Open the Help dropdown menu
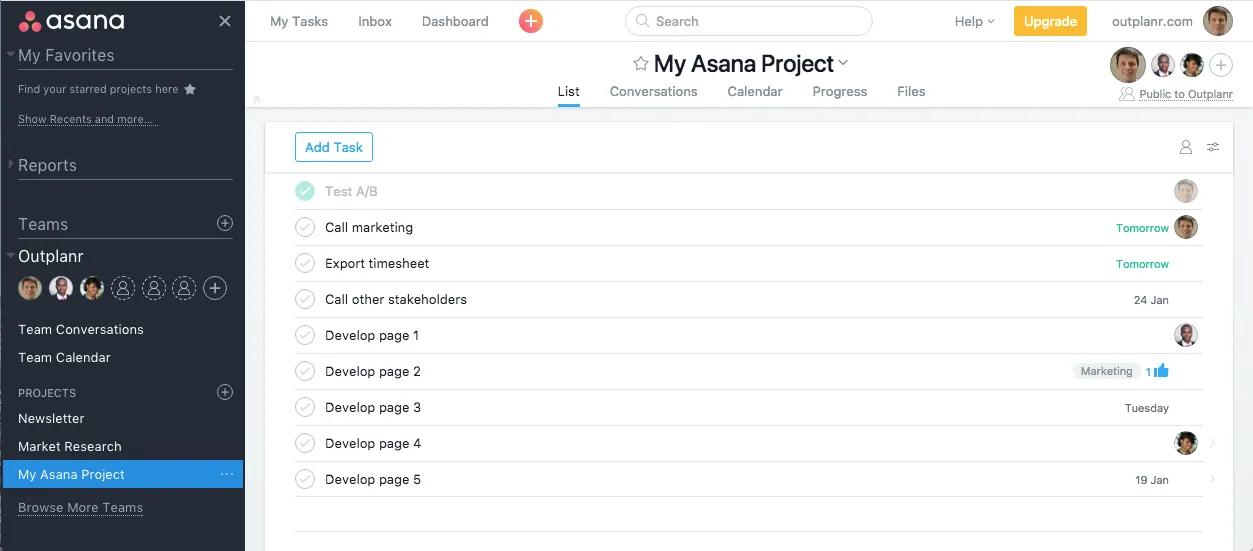This screenshot has height=551, width=1253. click(x=974, y=21)
